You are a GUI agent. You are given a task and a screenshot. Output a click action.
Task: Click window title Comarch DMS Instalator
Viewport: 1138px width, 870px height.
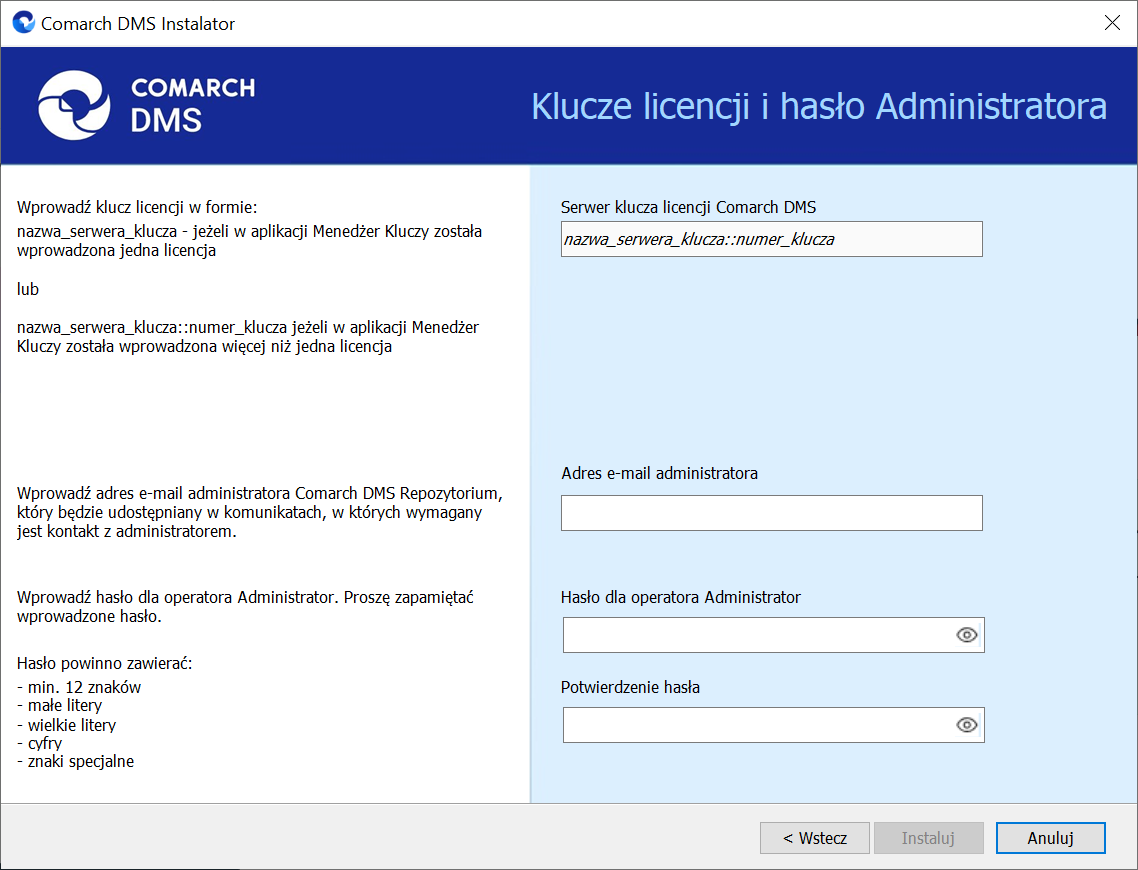coord(138,23)
